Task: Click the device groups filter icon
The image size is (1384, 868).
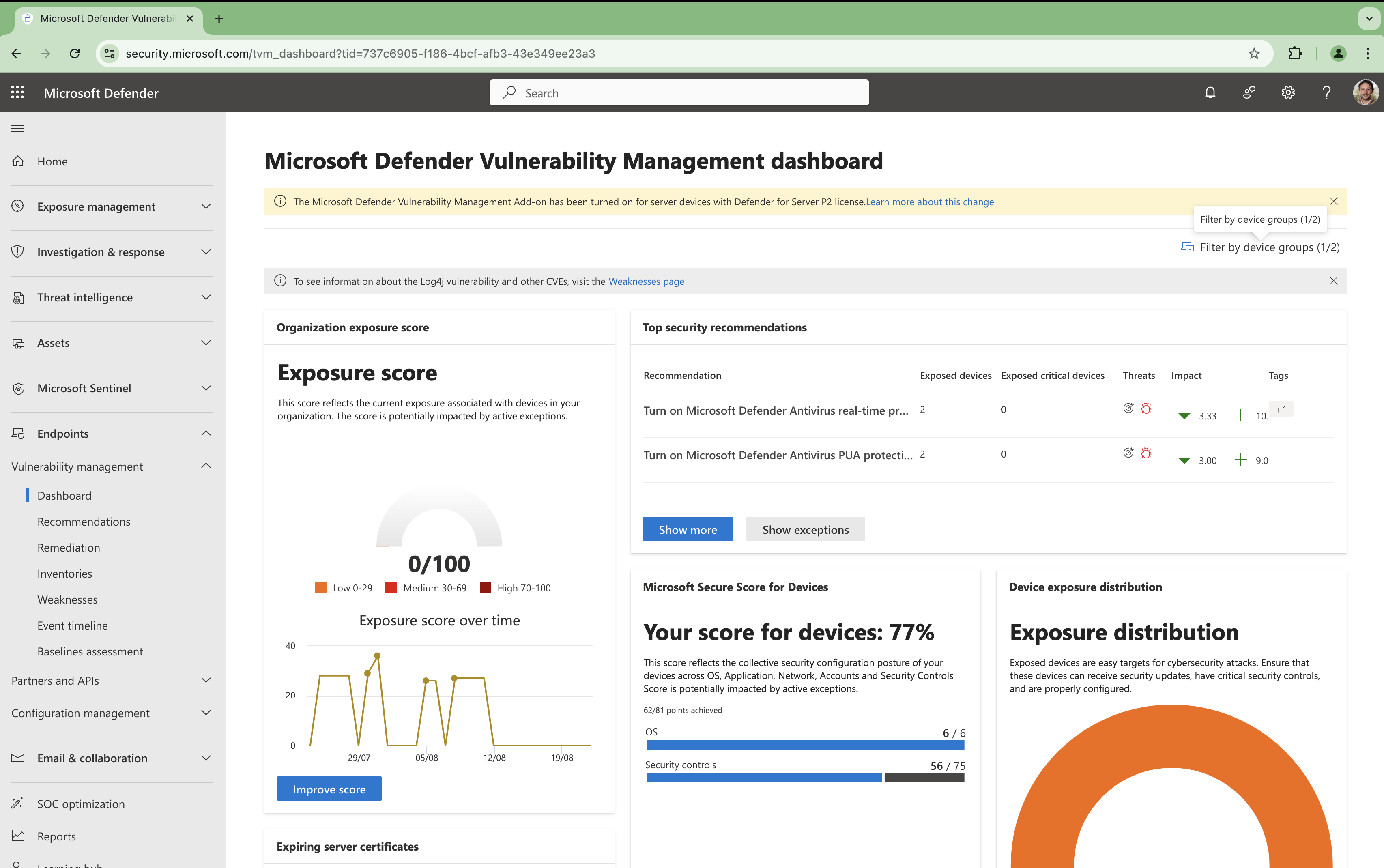Action: coord(1186,247)
